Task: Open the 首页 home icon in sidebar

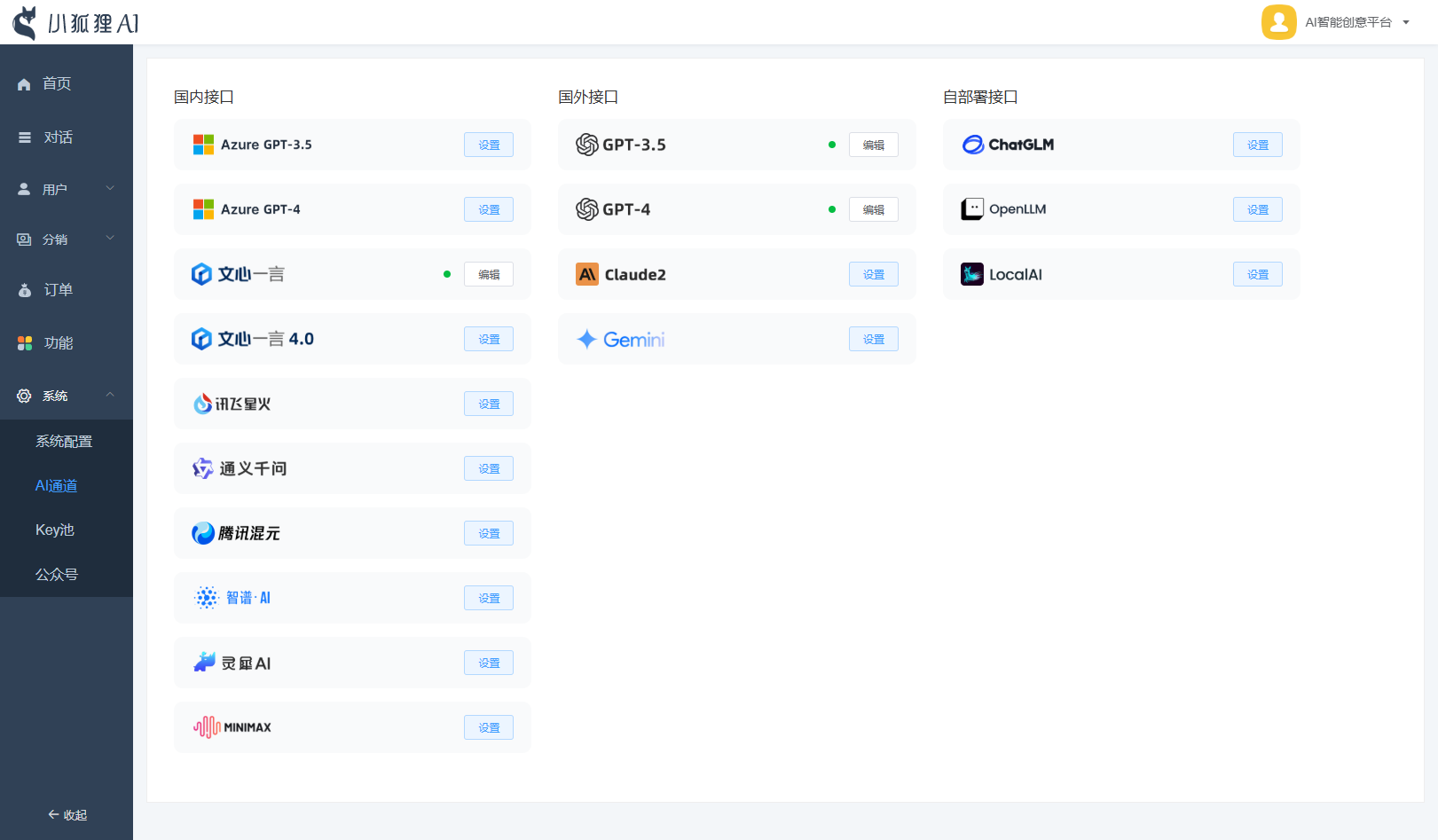Action: click(24, 84)
